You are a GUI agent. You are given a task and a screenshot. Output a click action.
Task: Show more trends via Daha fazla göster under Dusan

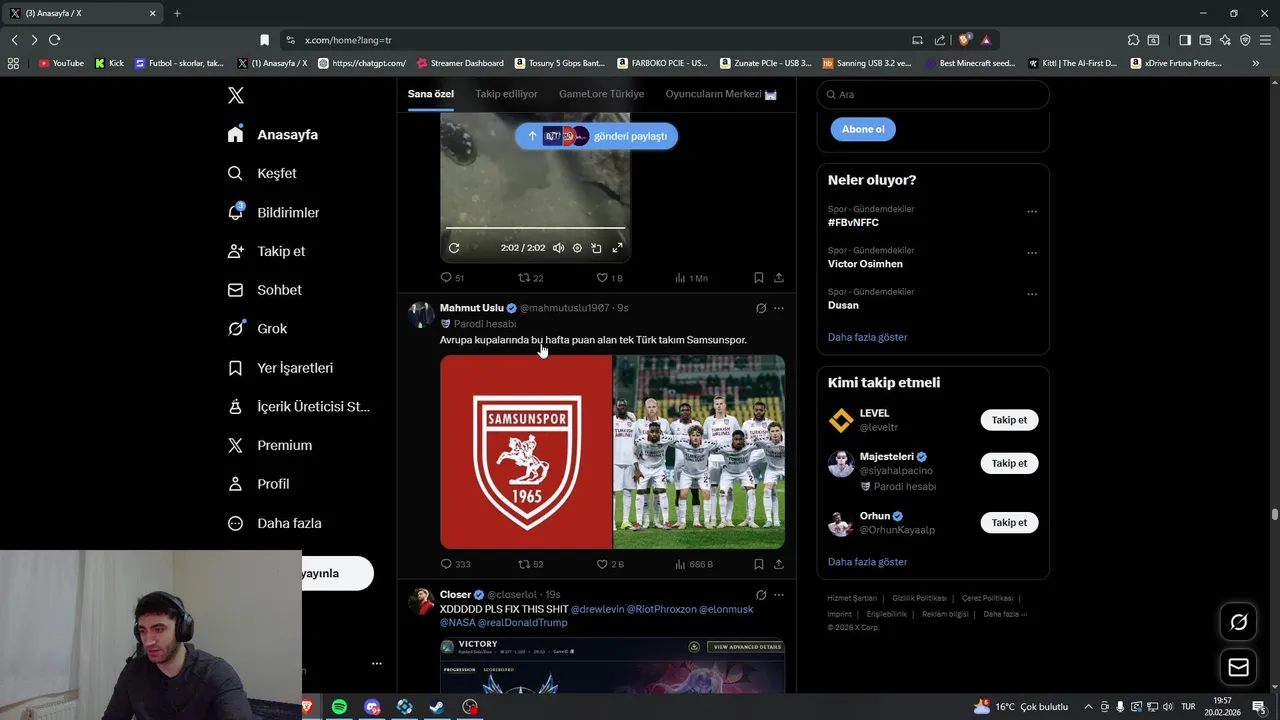867,337
